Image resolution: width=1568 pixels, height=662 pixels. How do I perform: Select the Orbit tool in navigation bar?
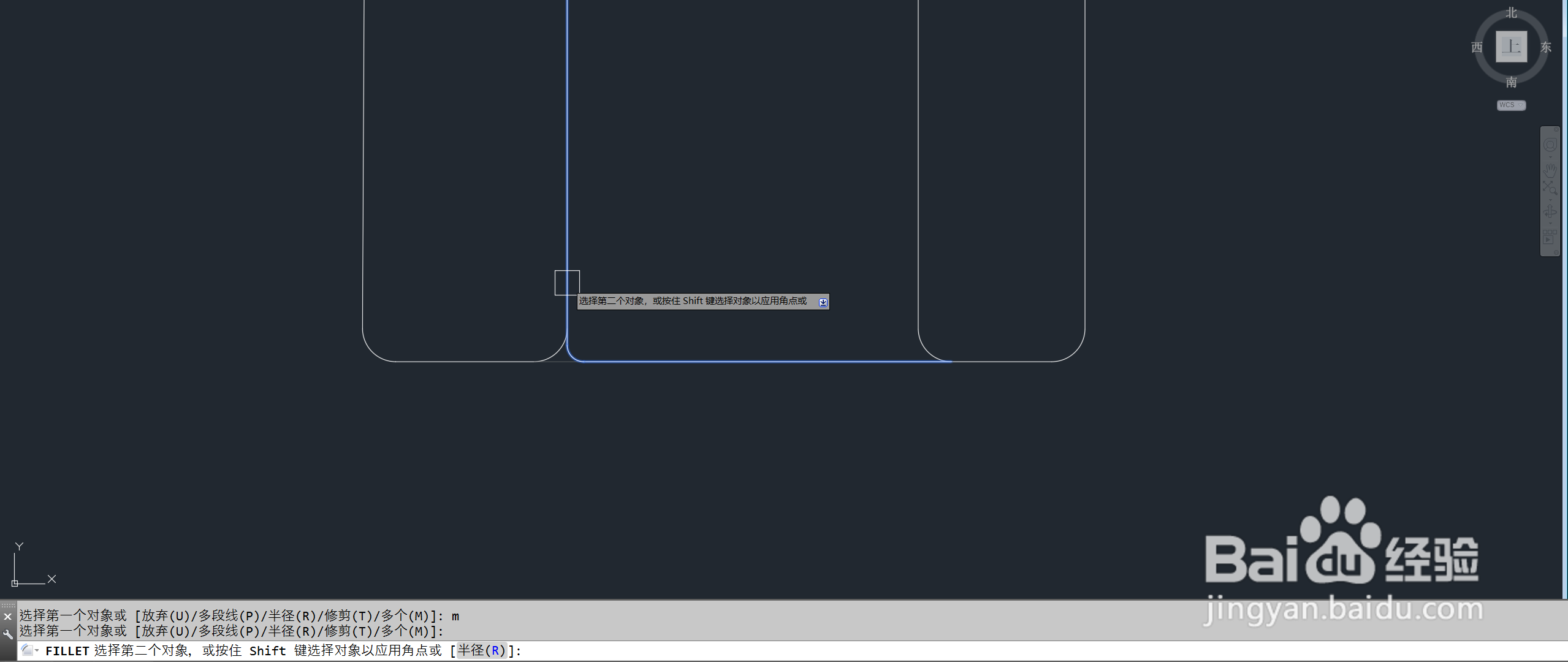pyautogui.click(x=1550, y=212)
